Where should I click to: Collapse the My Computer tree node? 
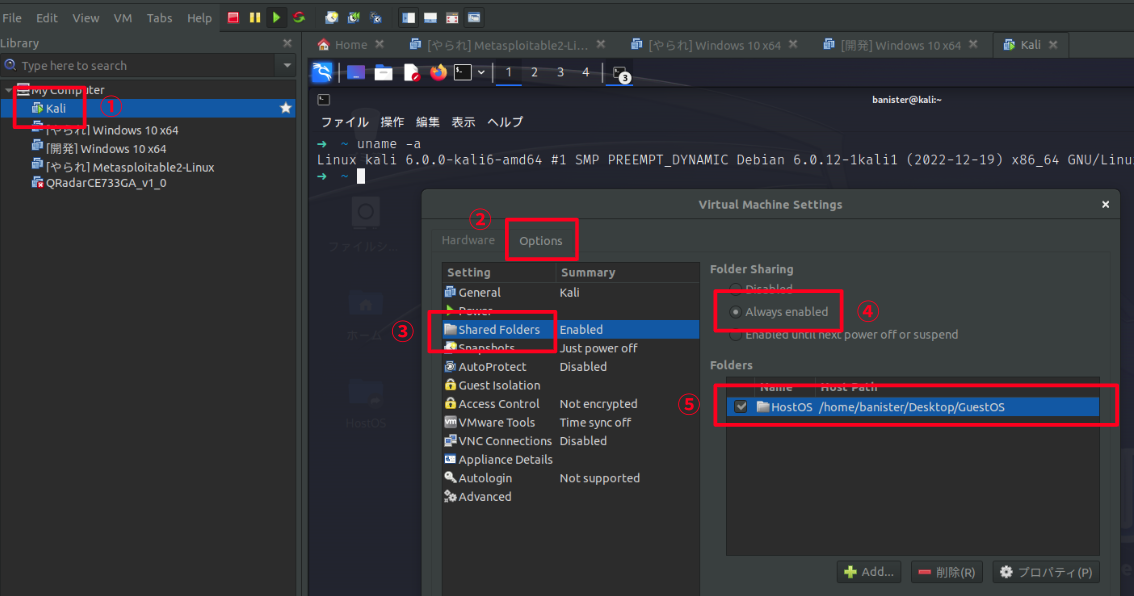click(x=8, y=90)
